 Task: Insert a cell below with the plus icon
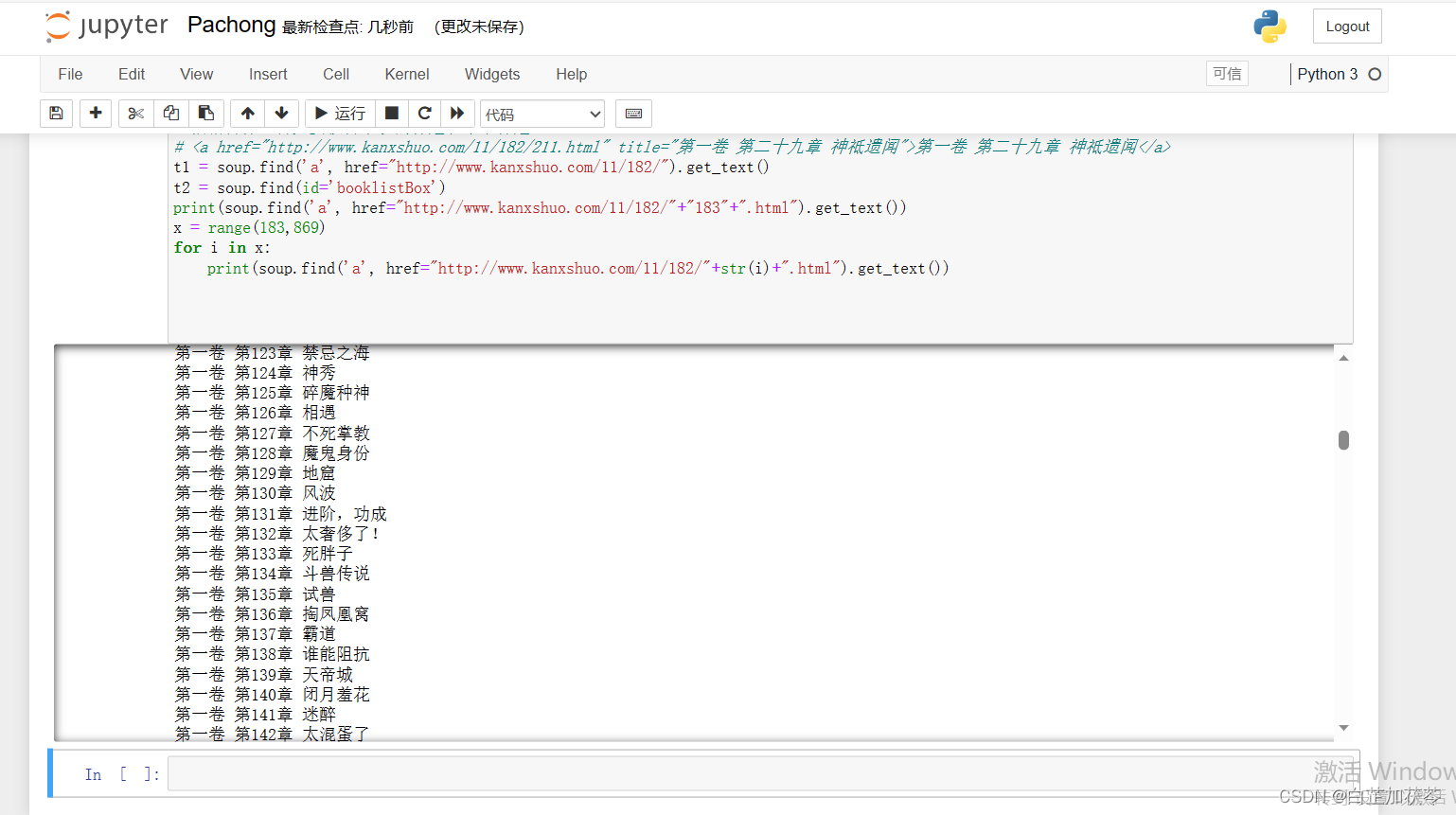click(96, 114)
